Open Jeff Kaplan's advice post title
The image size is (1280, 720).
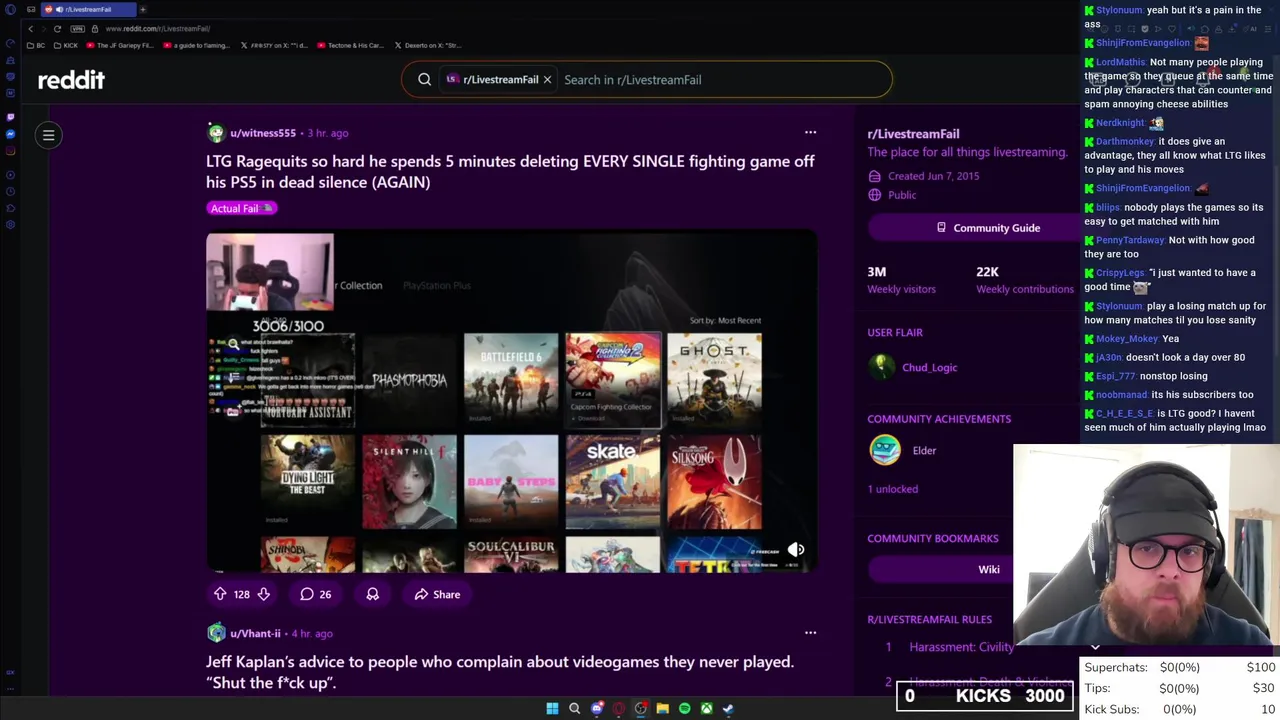click(x=500, y=671)
